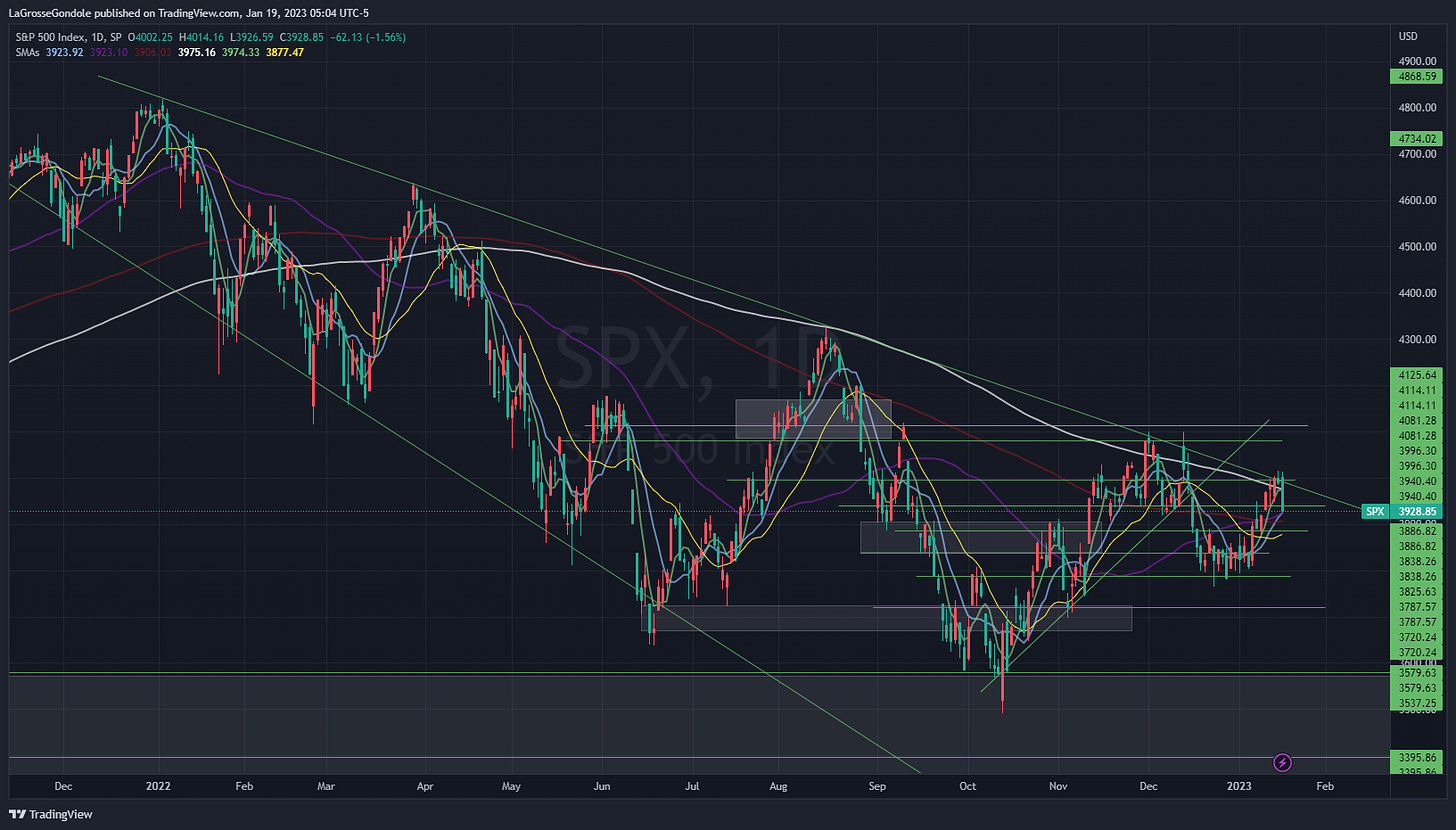1456x830 pixels.
Task: Click the purple SMA value 3923.10
Action: coord(111,51)
